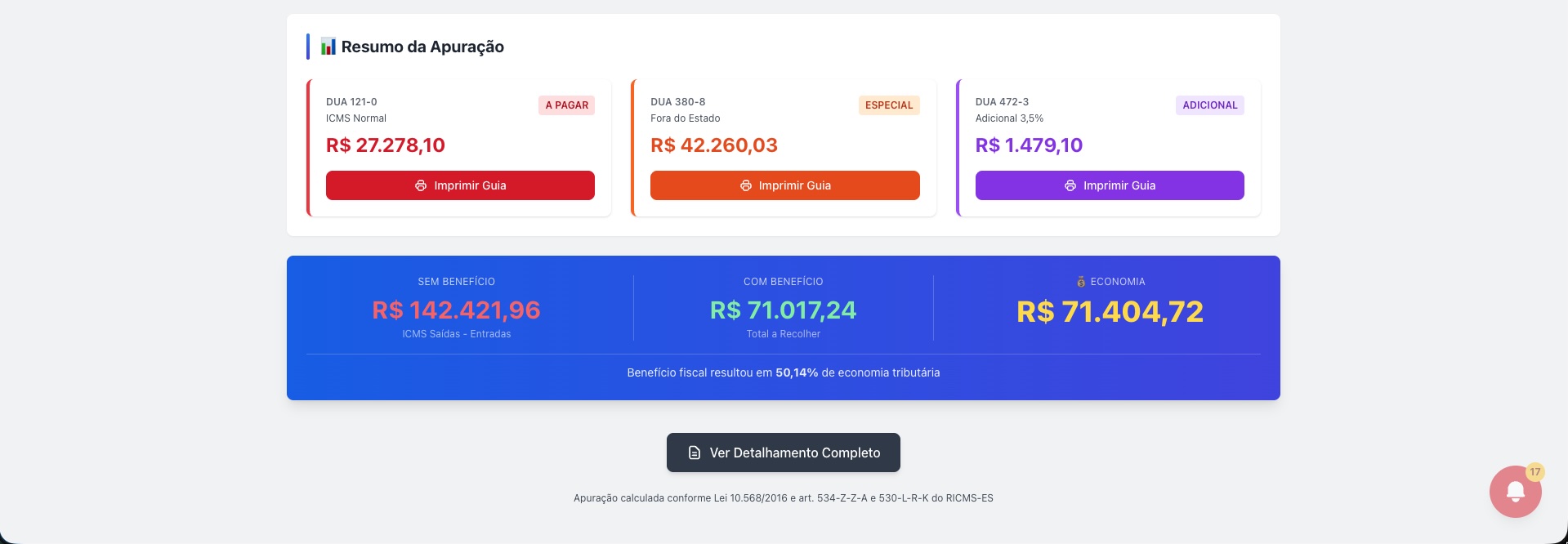Click the 50,14% economy progress text
The image size is (1568, 544).
[x=795, y=372]
